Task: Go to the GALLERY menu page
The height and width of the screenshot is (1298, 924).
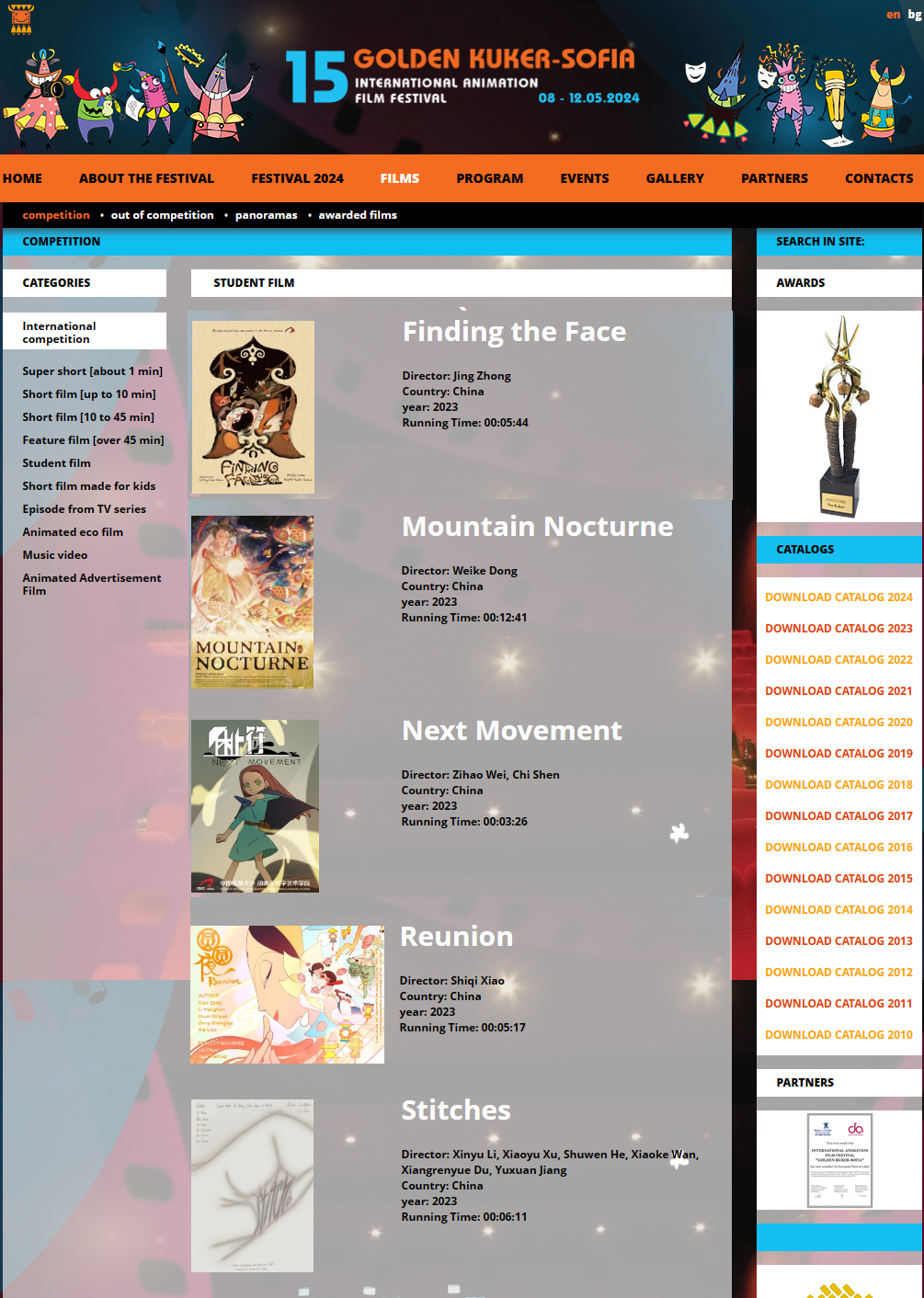Action: (x=675, y=178)
